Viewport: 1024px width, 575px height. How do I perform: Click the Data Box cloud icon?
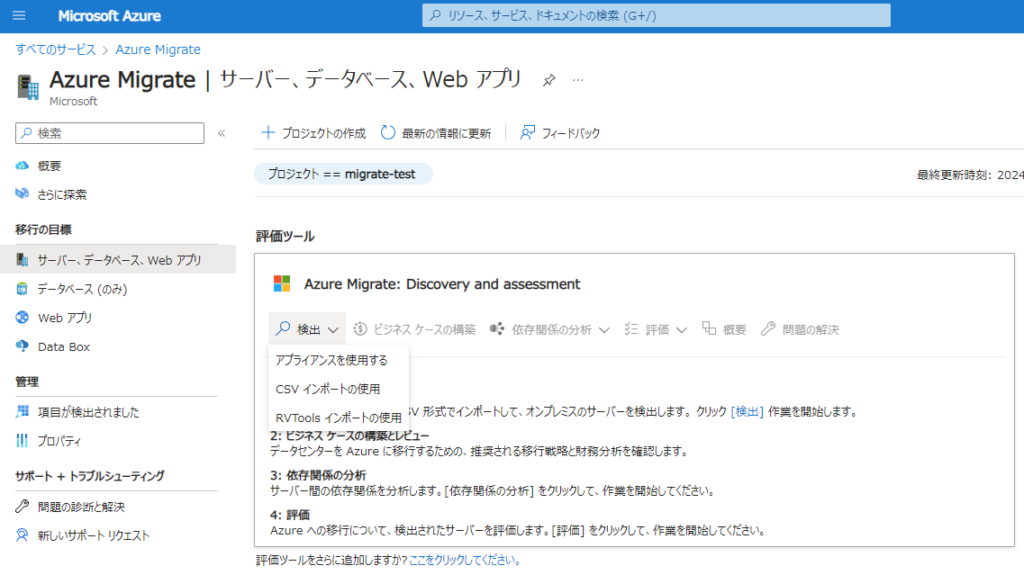(x=22, y=346)
